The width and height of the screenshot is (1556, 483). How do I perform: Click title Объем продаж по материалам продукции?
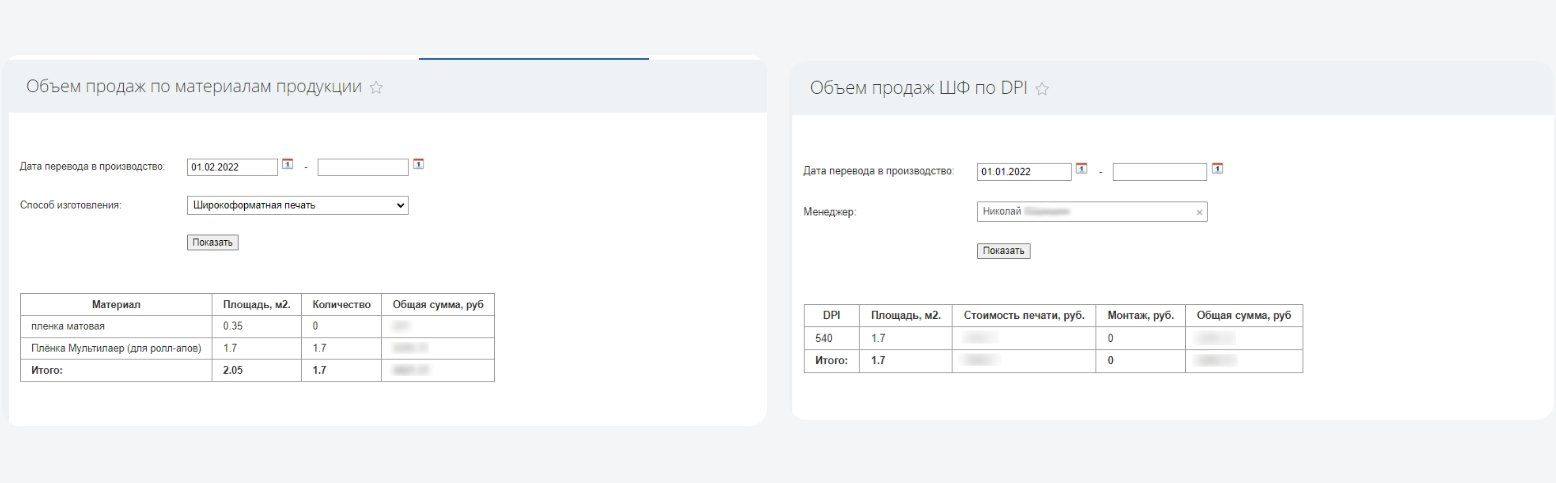(194, 87)
